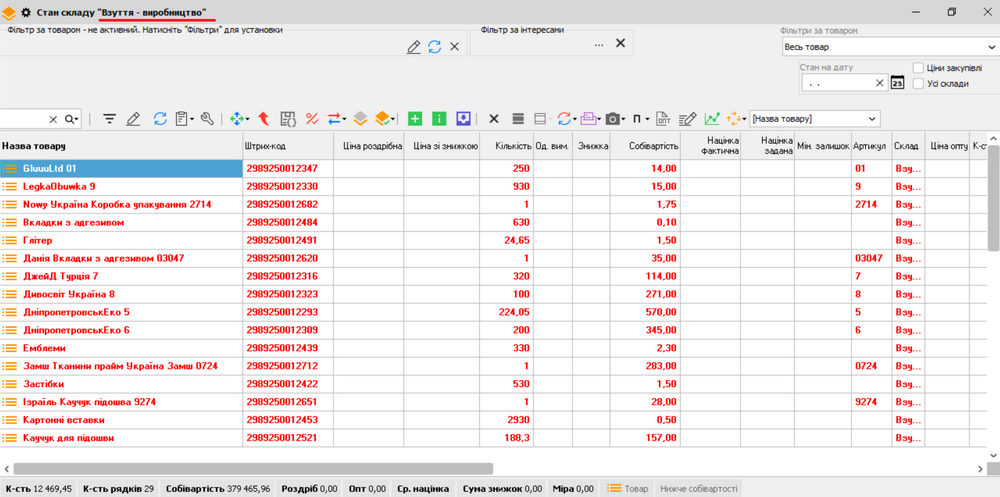
Task: Click the wrench settings icon in toolbar
Action: [x=207, y=119]
